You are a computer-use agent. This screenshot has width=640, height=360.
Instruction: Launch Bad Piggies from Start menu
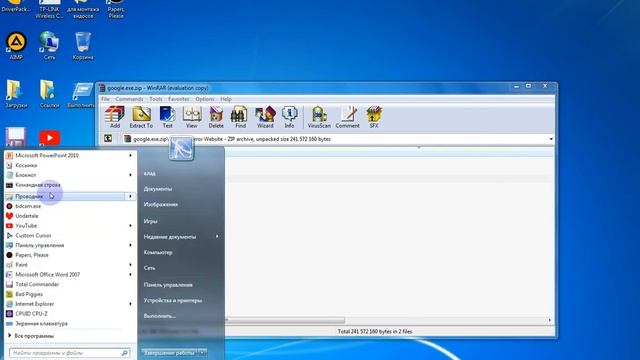coord(70,294)
